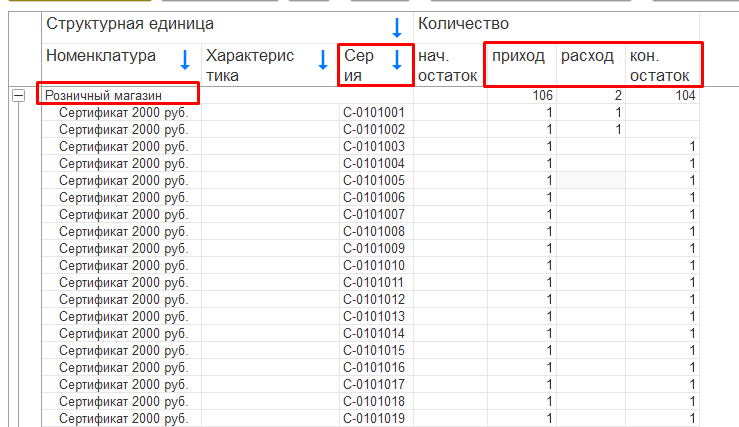The image size is (739, 427).
Task: Select series cell C-0101005
Action: 376,181
